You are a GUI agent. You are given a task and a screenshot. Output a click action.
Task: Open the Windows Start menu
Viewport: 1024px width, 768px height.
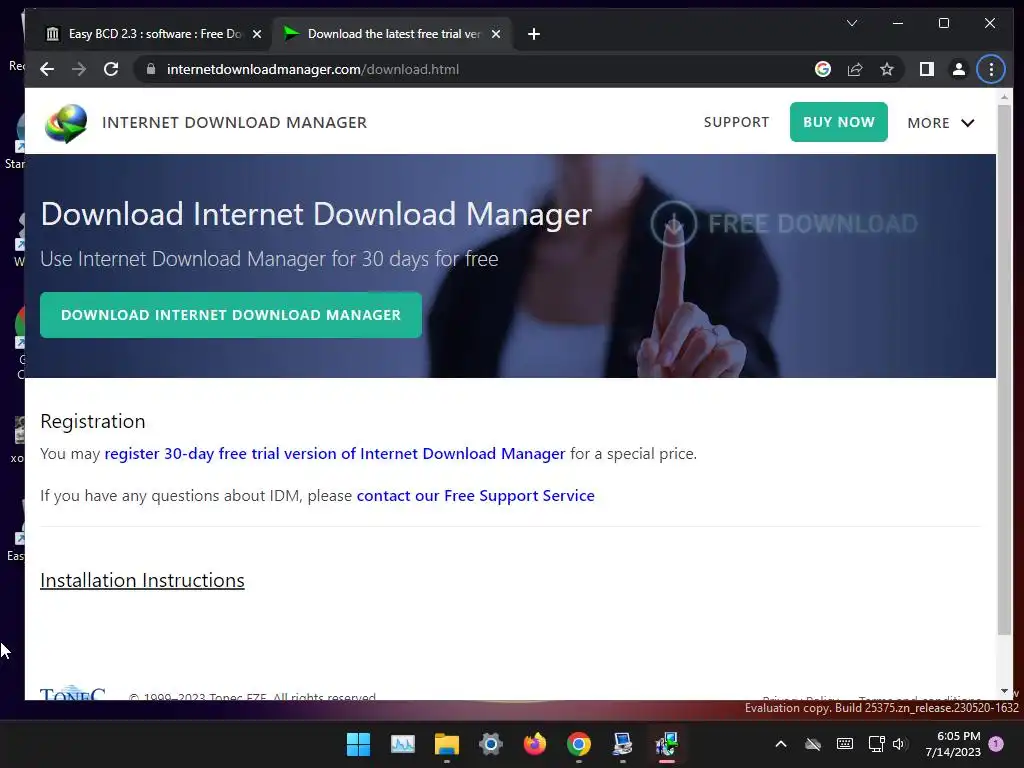pos(358,744)
